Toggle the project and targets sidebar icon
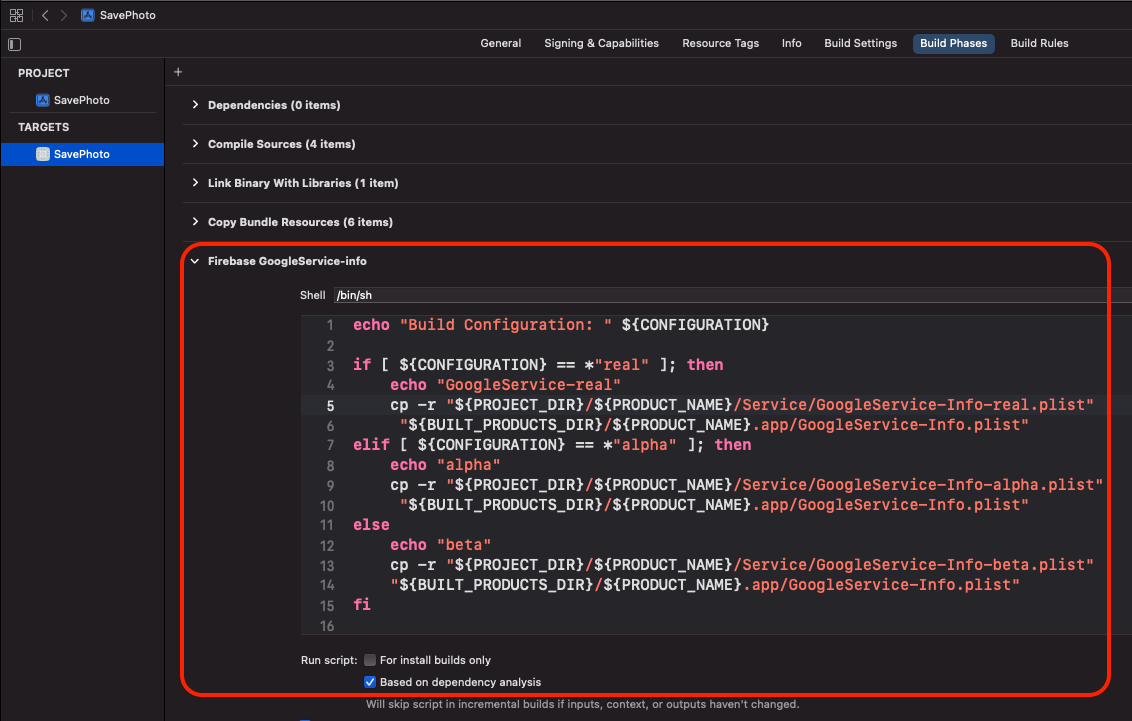Image resolution: width=1132 pixels, height=721 pixels. [14, 44]
